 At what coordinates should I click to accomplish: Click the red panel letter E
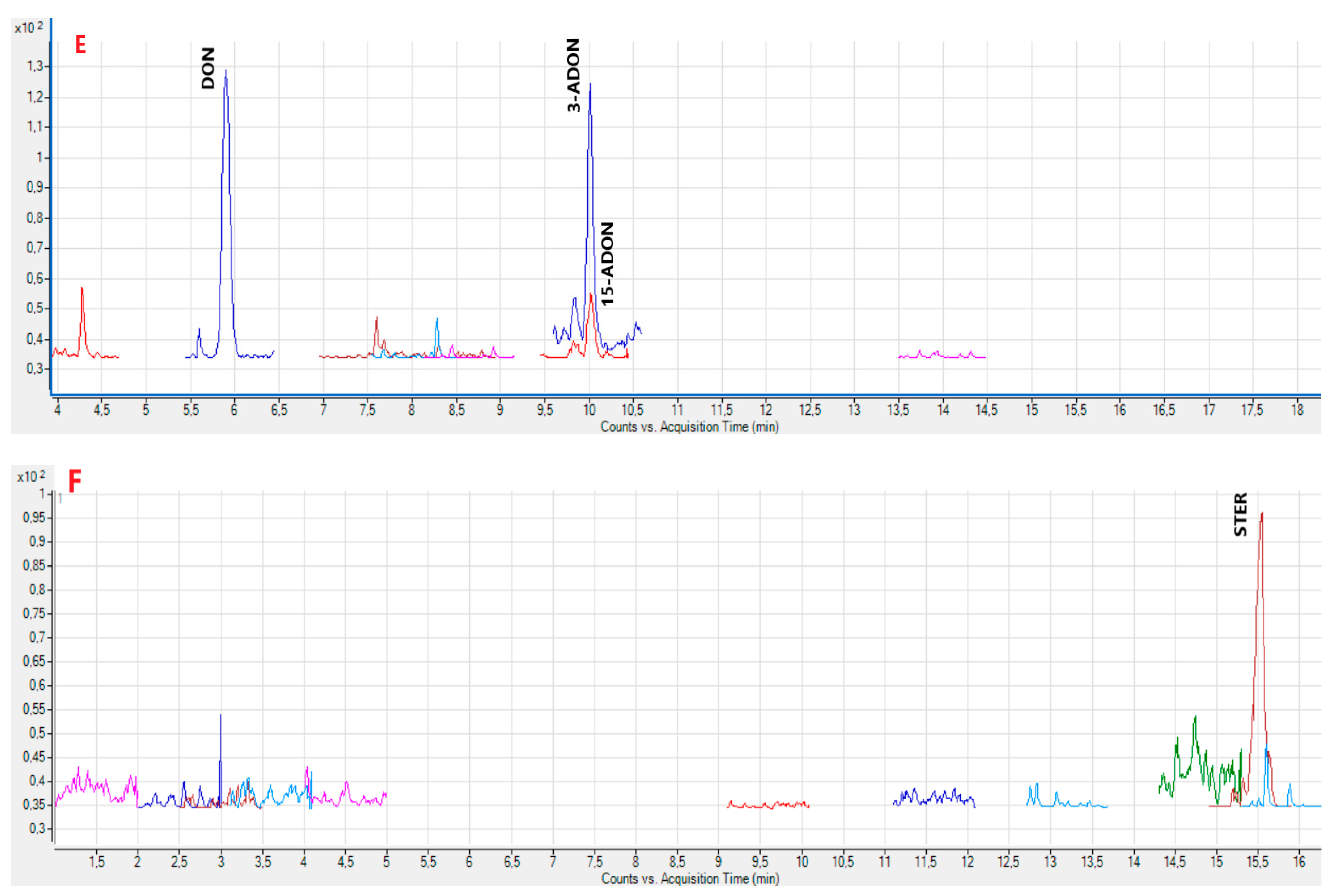[x=80, y=44]
